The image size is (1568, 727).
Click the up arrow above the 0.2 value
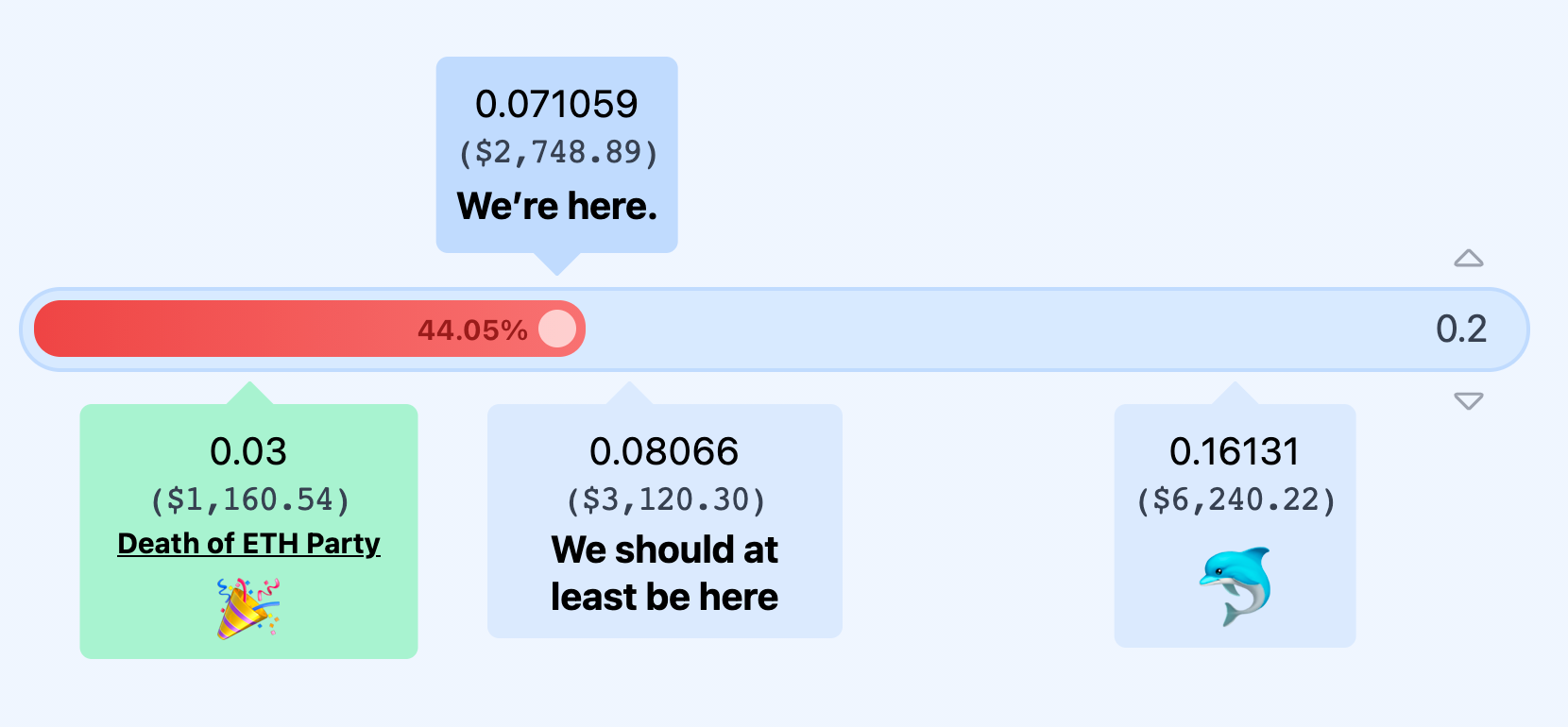coord(1468,259)
